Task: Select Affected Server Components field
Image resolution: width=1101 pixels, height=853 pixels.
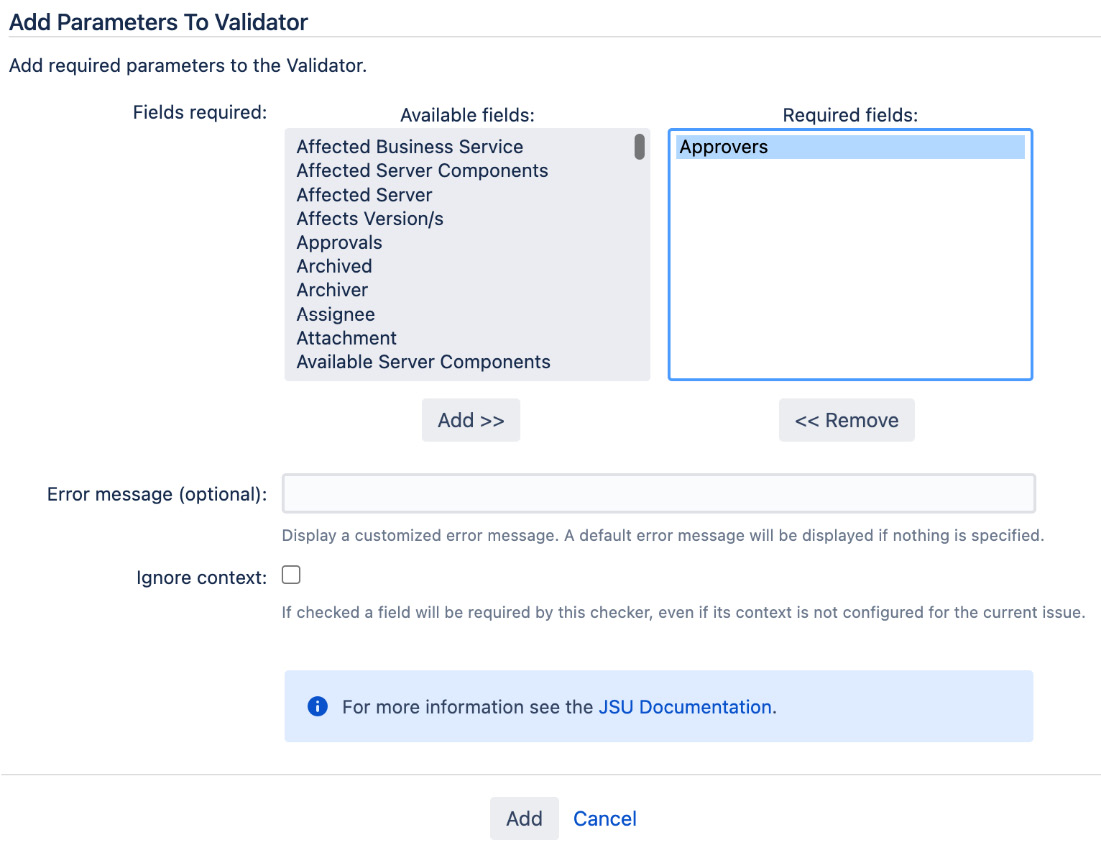Action: coord(422,170)
